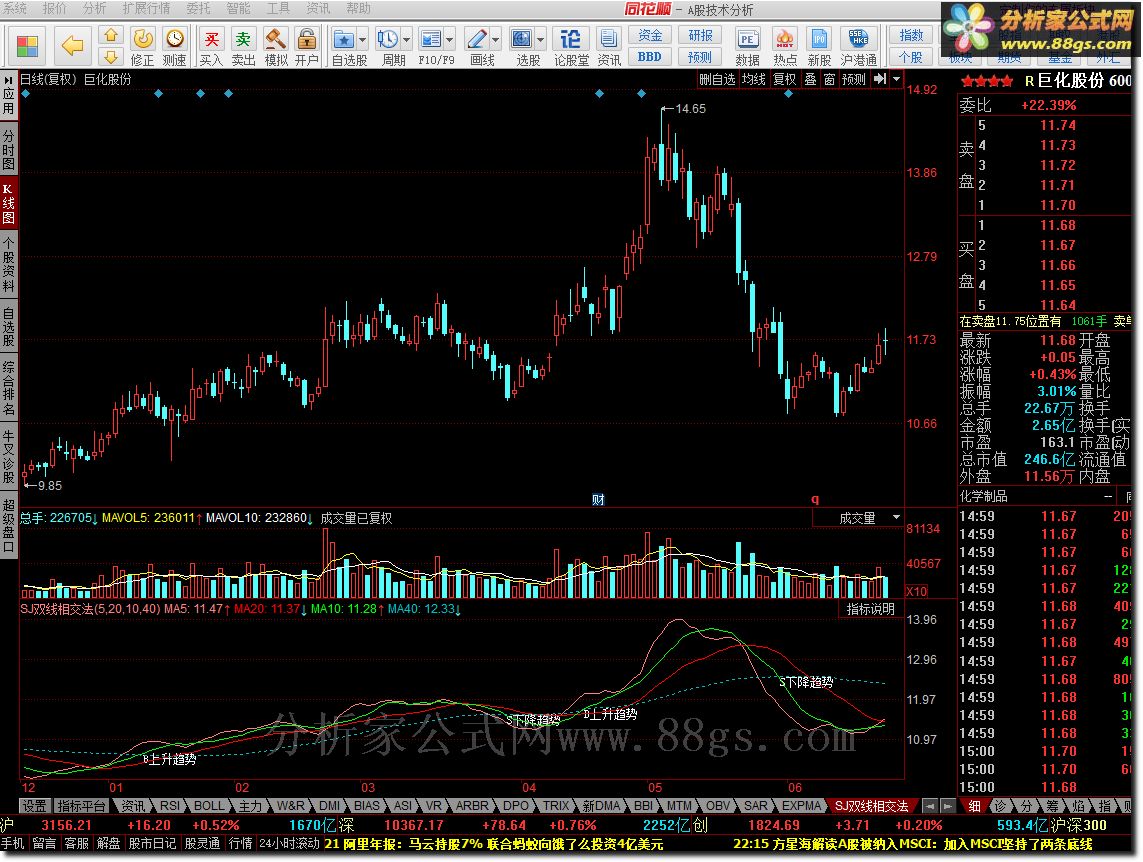Click the yellow down arrow icon
Viewport: 1143px width, 862px height.
coord(110,56)
